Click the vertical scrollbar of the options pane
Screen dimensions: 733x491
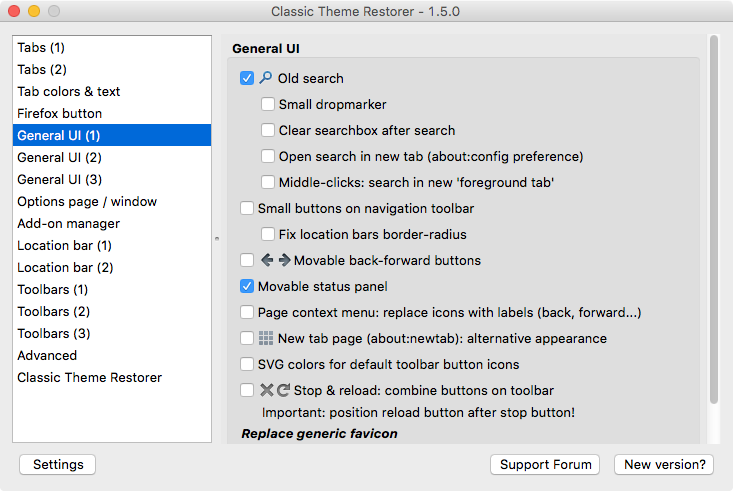[713, 220]
